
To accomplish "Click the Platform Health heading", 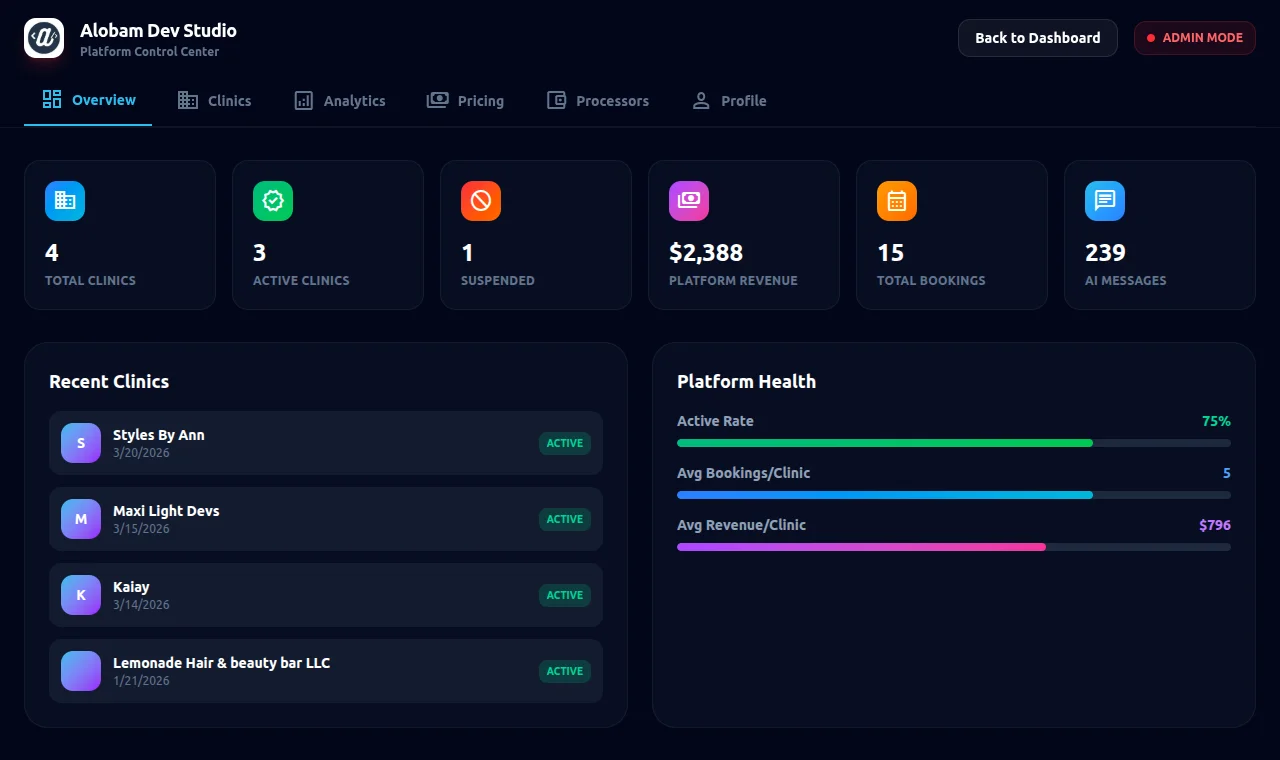I will click(x=746, y=382).
